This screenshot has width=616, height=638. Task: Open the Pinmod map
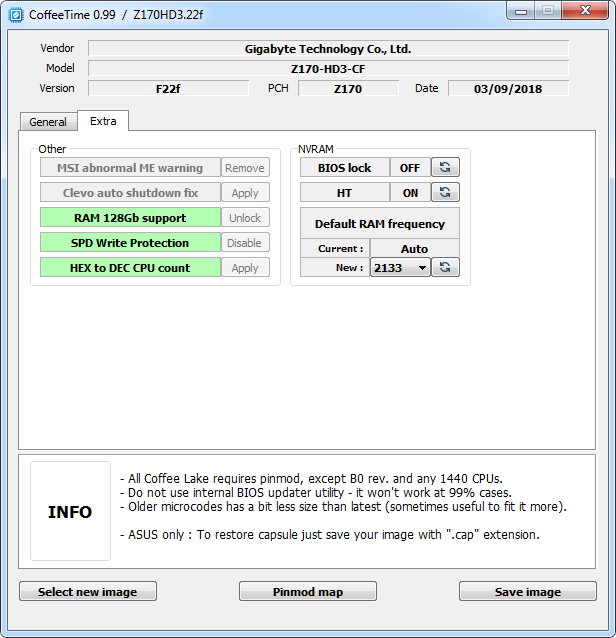[308, 591]
